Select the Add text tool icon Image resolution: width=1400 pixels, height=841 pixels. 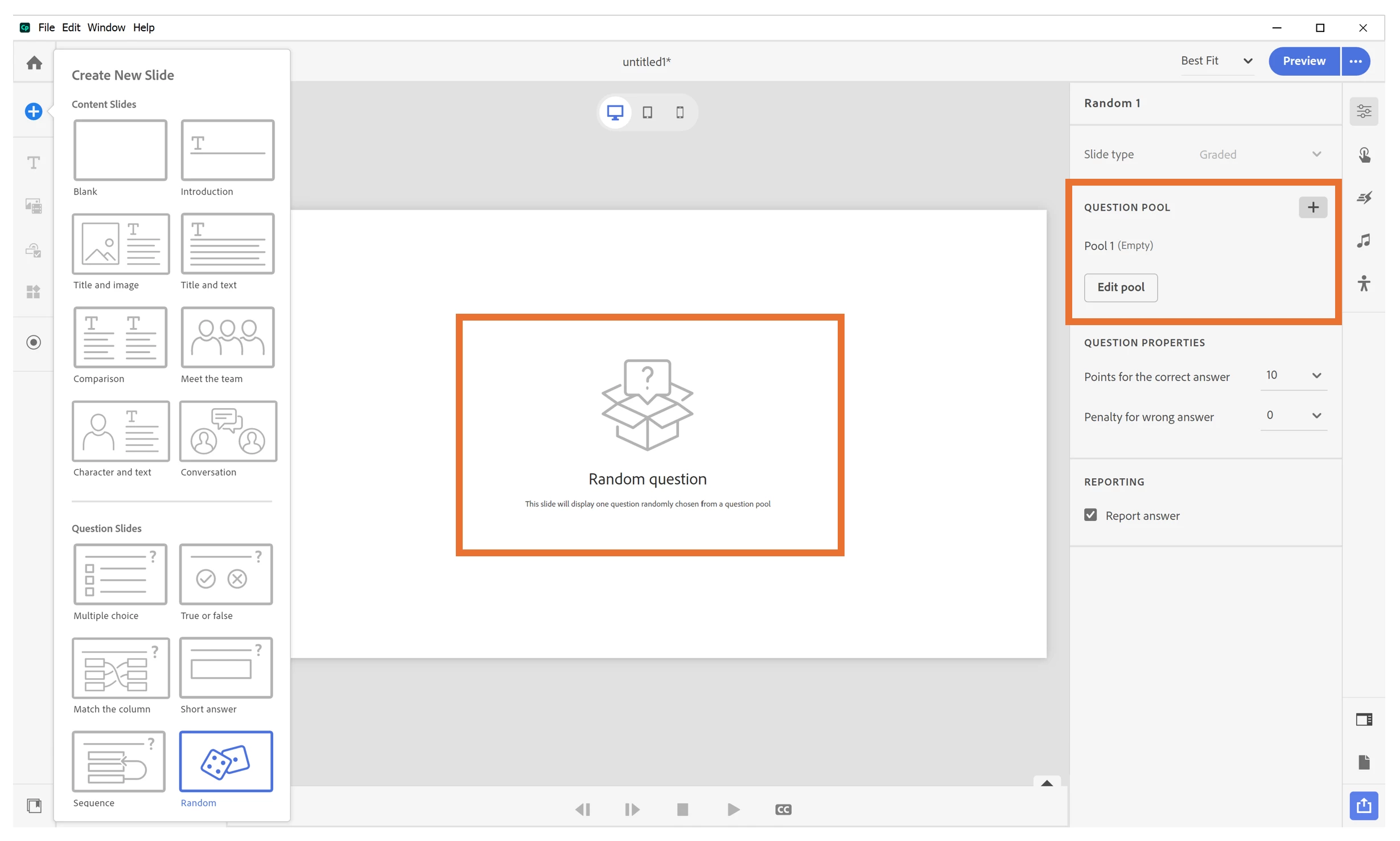tap(34, 163)
